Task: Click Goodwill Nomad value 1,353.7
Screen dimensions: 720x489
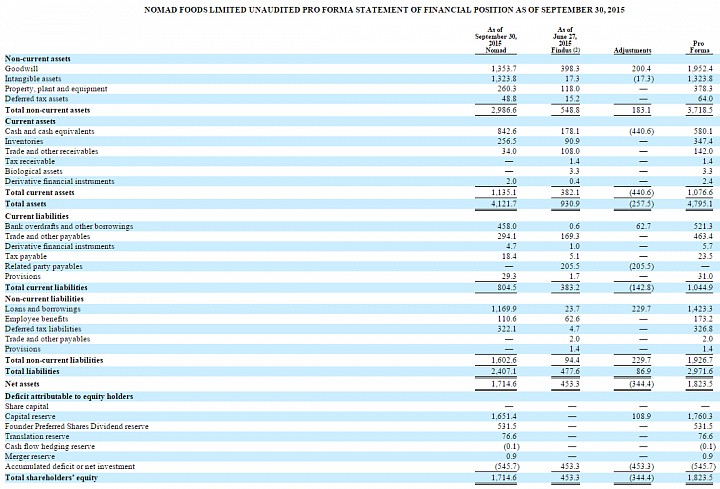Action: click(504, 69)
